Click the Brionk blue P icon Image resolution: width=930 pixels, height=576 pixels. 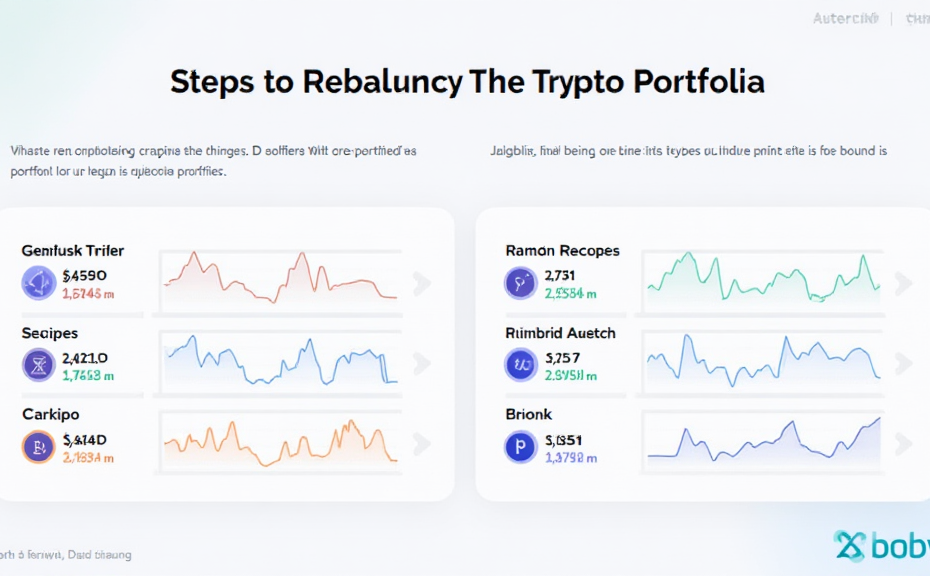coord(522,447)
